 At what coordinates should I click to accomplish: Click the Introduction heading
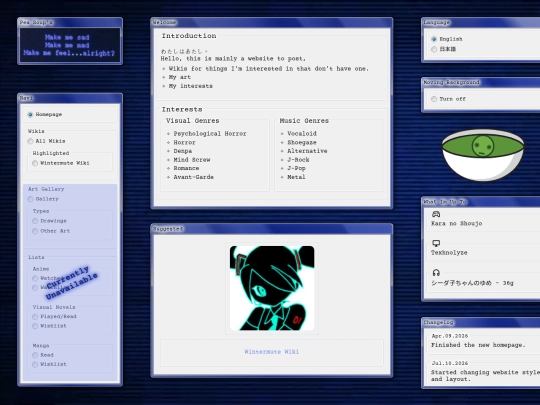click(x=189, y=36)
